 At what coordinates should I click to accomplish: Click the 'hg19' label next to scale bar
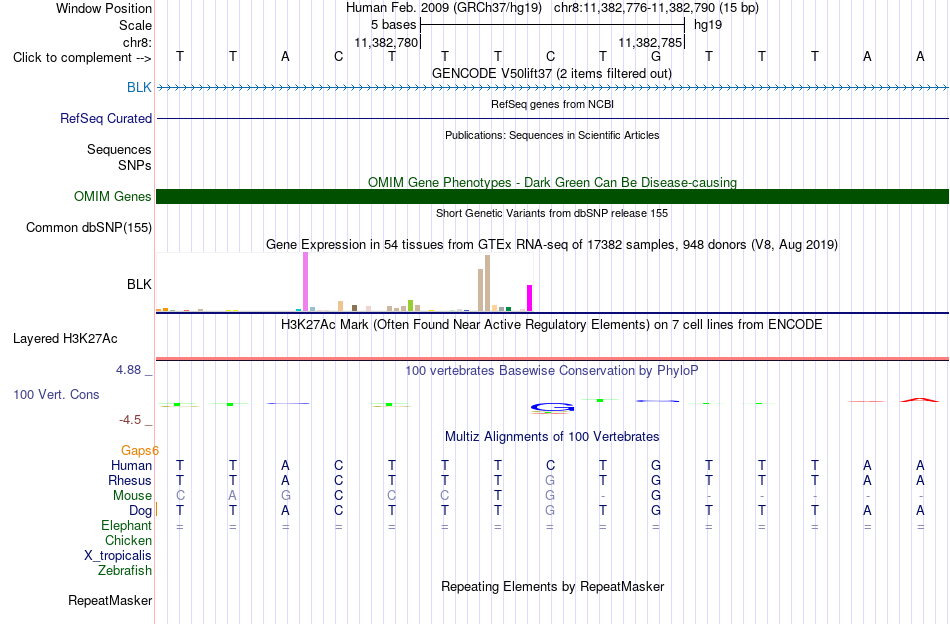[708, 25]
